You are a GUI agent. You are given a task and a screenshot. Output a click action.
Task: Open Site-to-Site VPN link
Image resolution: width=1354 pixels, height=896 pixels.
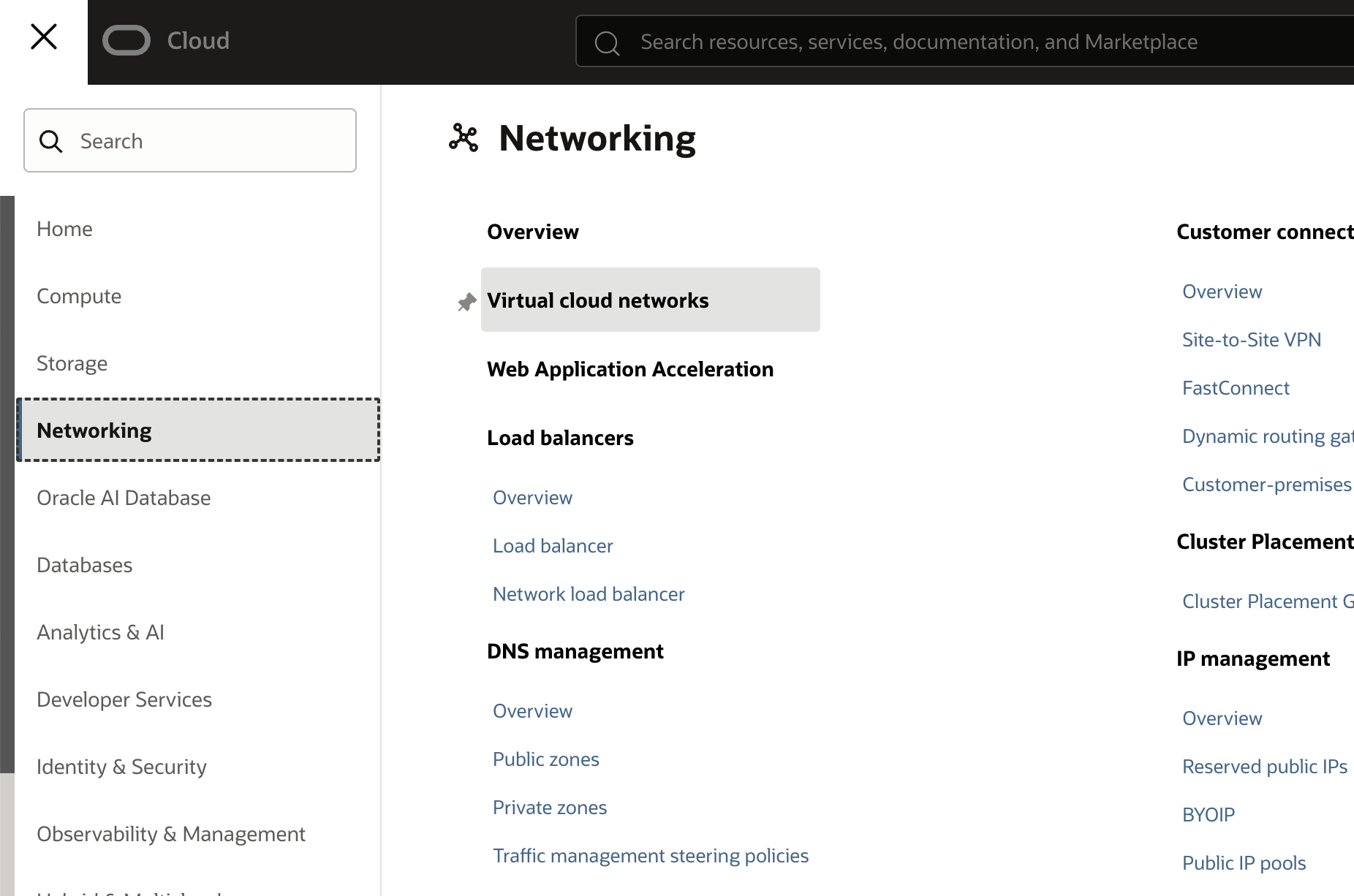pos(1251,340)
